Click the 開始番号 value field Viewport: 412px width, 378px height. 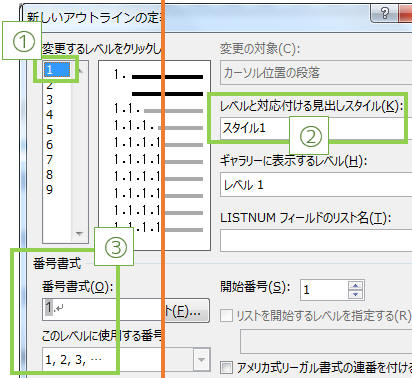(x=324, y=290)
